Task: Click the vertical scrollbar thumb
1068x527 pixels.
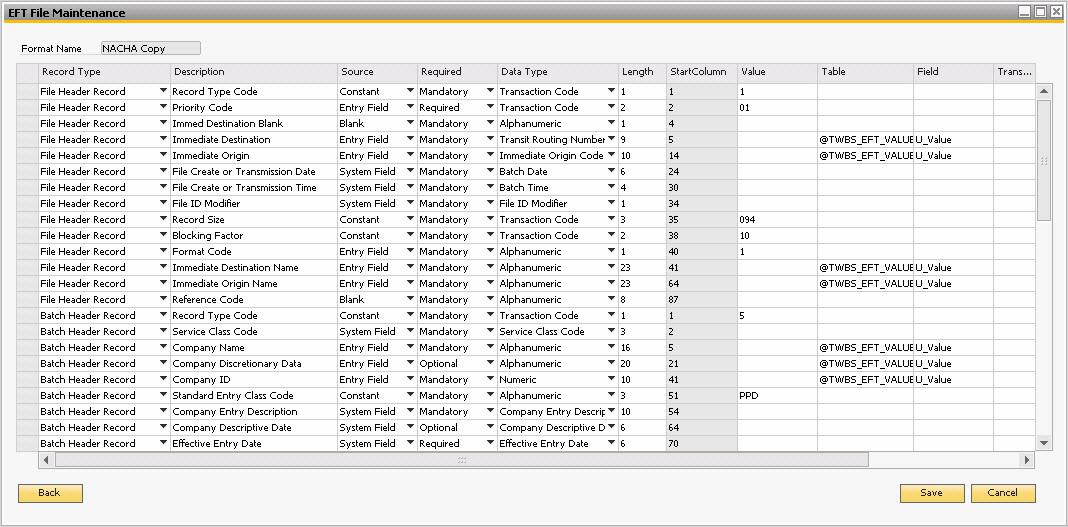Action: [x=1043, y=160]
